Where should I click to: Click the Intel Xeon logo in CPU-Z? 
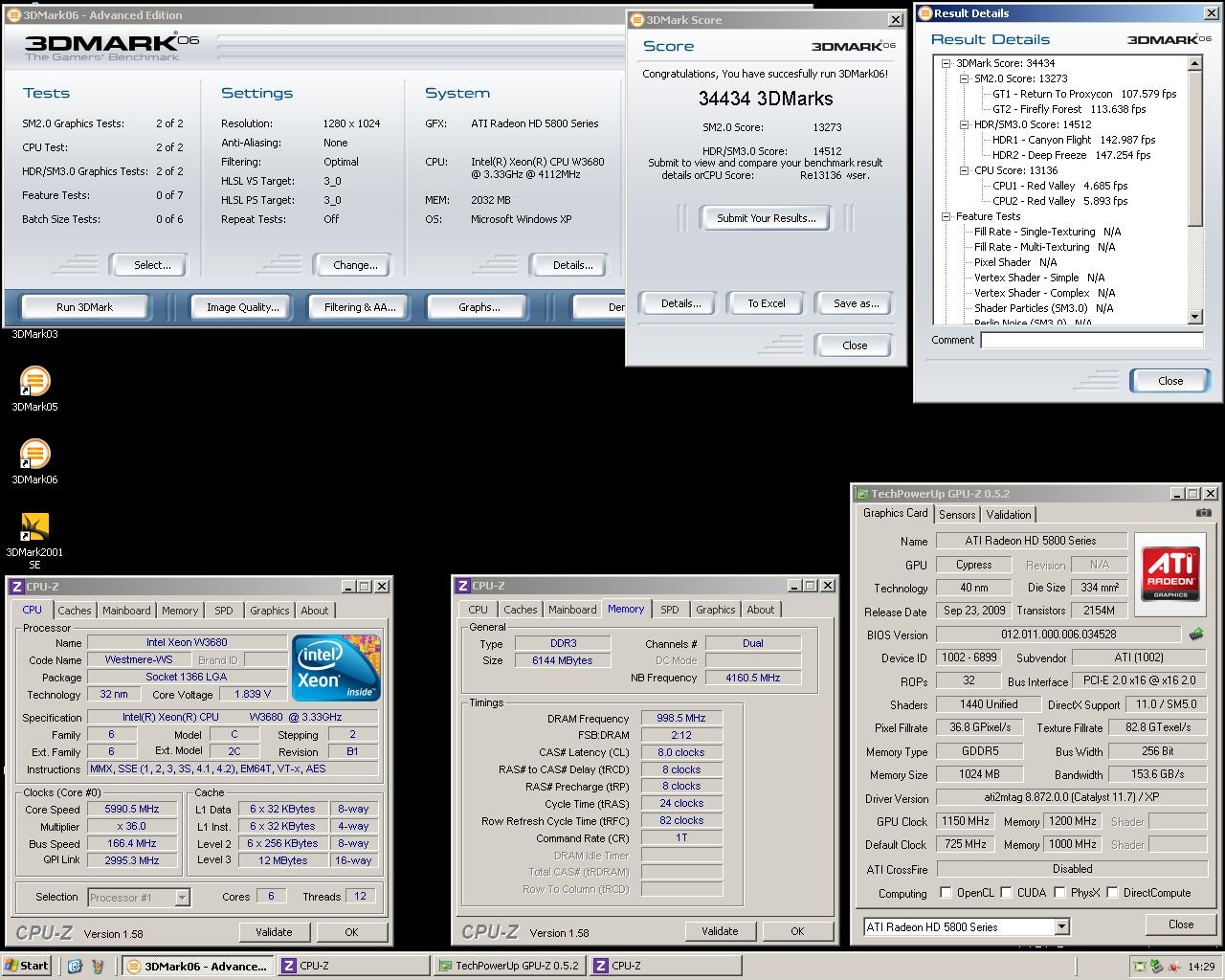336,666
